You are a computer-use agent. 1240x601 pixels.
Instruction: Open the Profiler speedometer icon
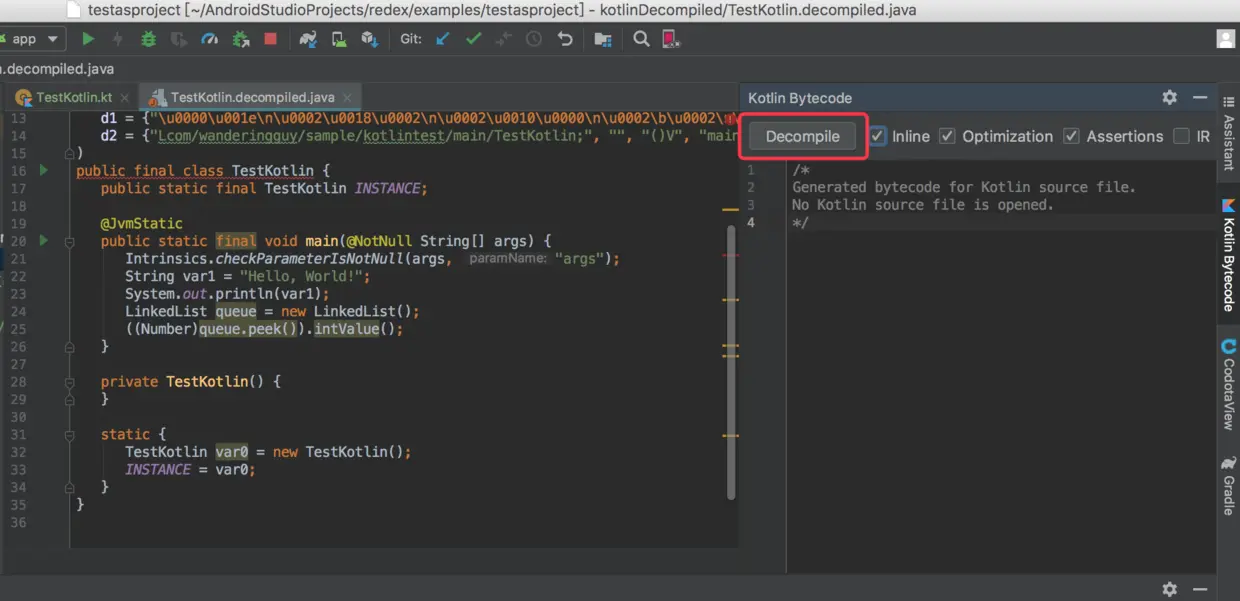[x=207, y=39]
